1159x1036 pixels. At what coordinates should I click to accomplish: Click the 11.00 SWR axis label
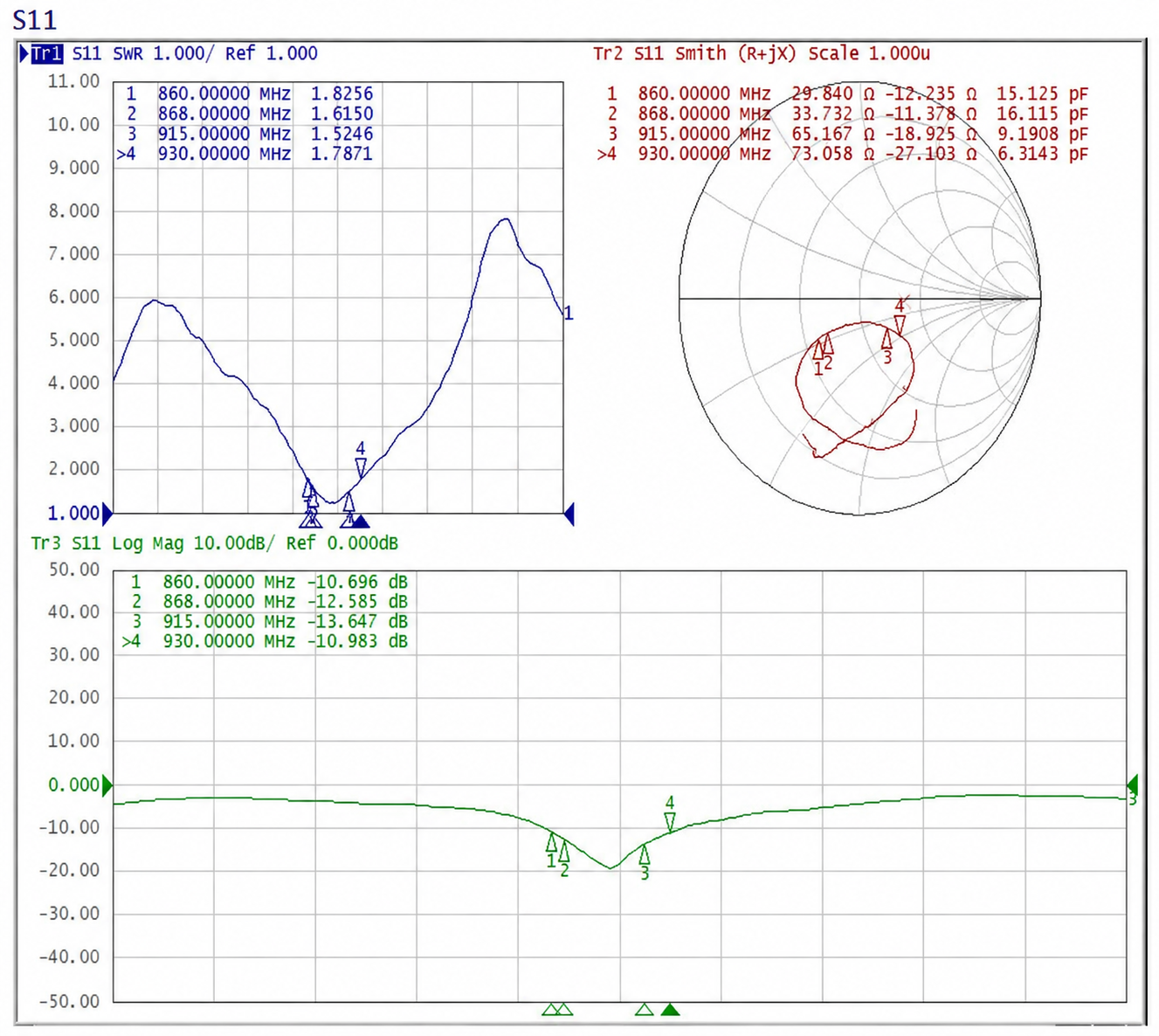point(73,81)
